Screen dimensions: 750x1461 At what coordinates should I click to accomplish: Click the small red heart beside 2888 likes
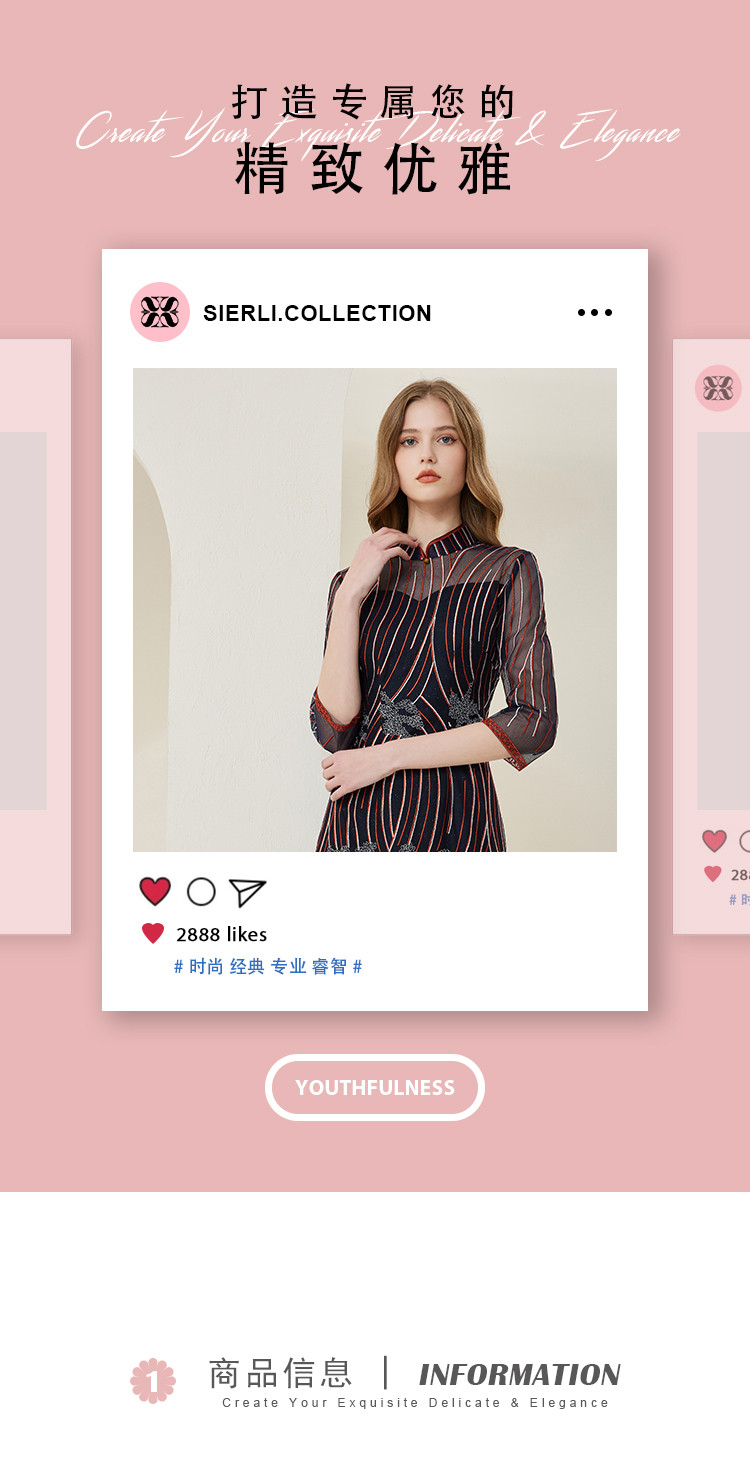point(153,934)
